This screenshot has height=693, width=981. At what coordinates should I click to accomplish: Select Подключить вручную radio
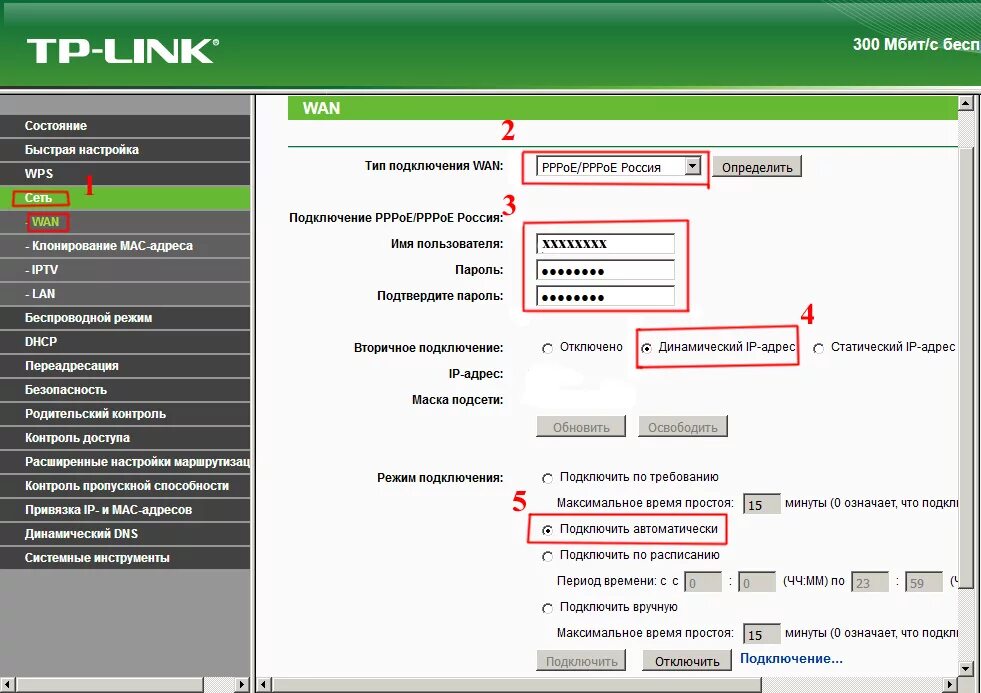click(547, 608)
